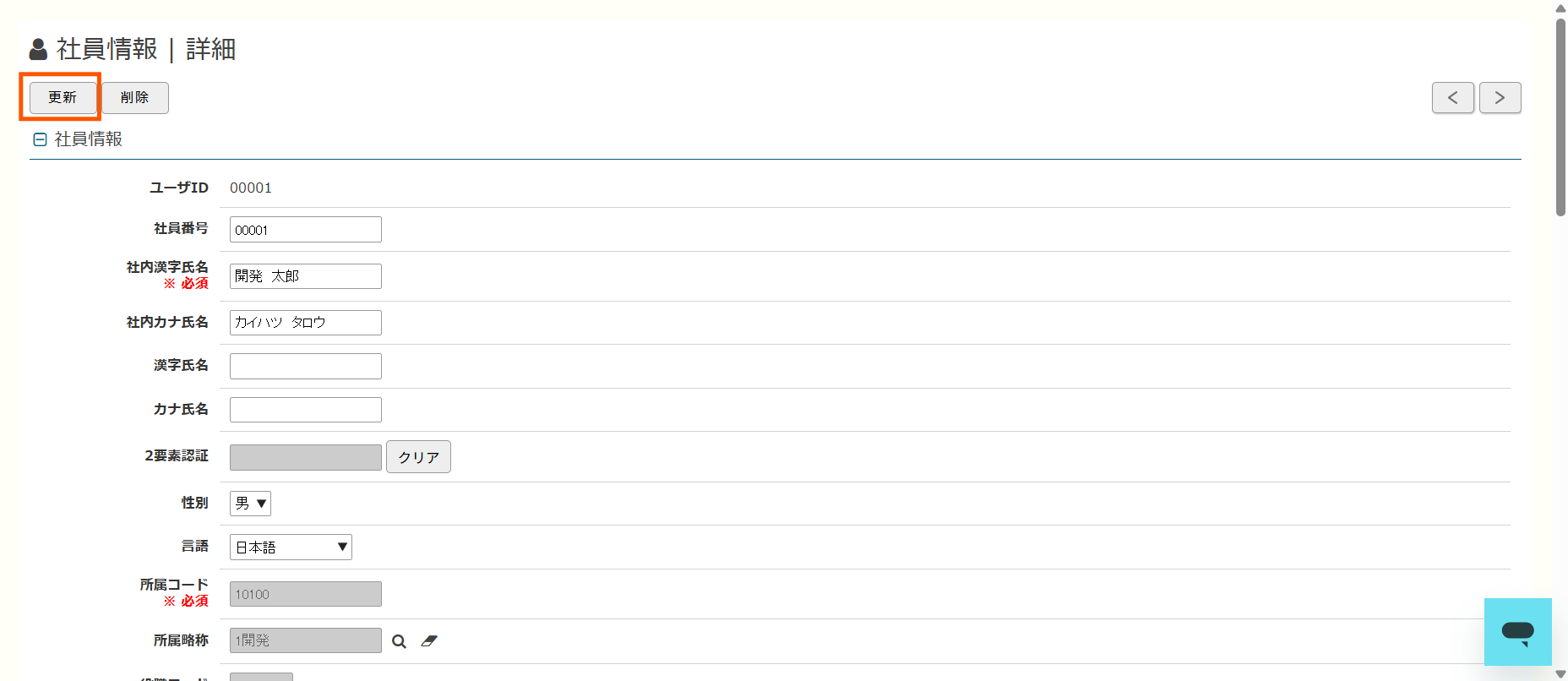
Task: Click the 社内カナ氏名 input field
Action: coord(306,323)
